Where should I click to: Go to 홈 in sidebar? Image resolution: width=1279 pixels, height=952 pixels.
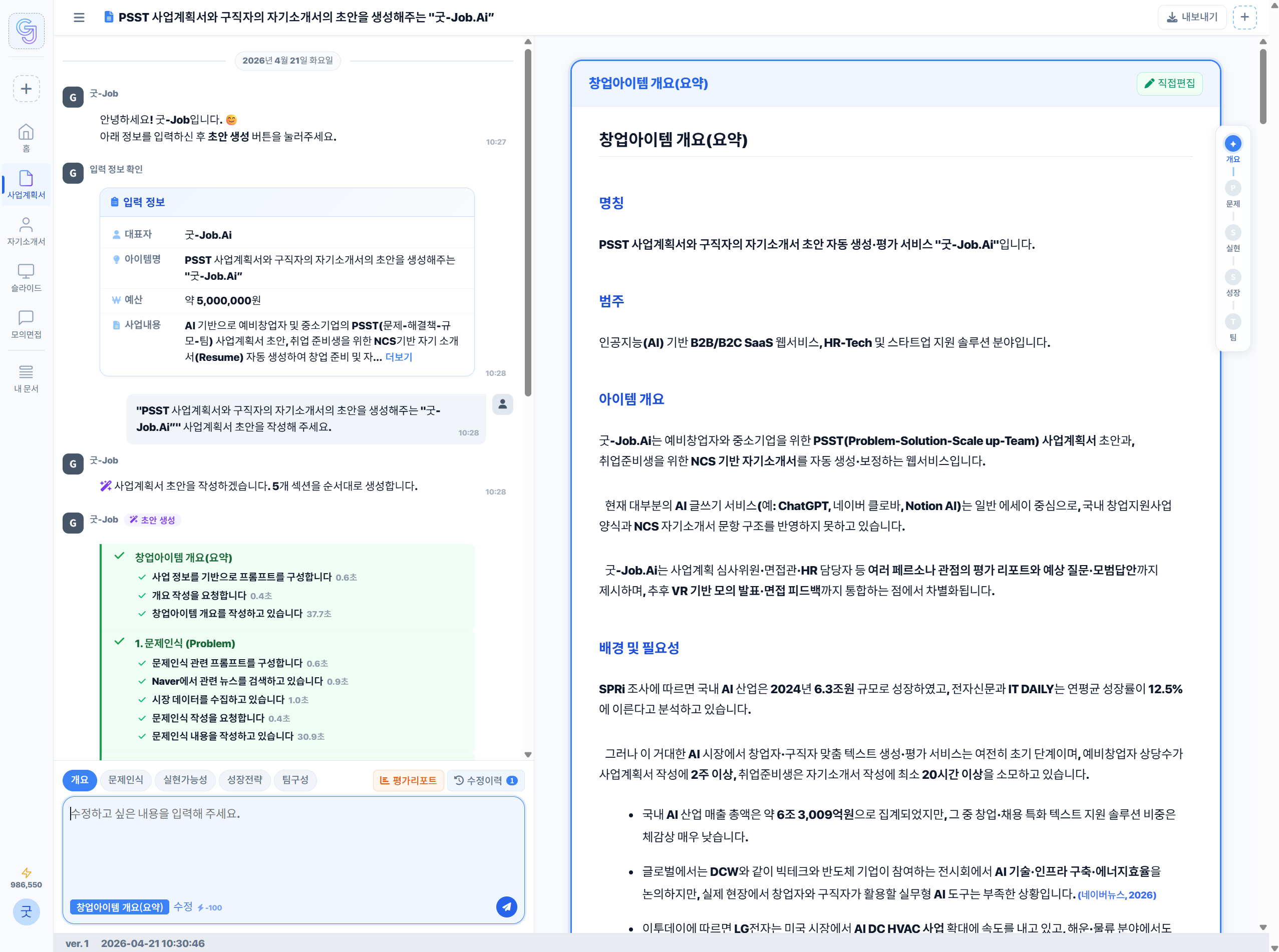coord(26,138)
